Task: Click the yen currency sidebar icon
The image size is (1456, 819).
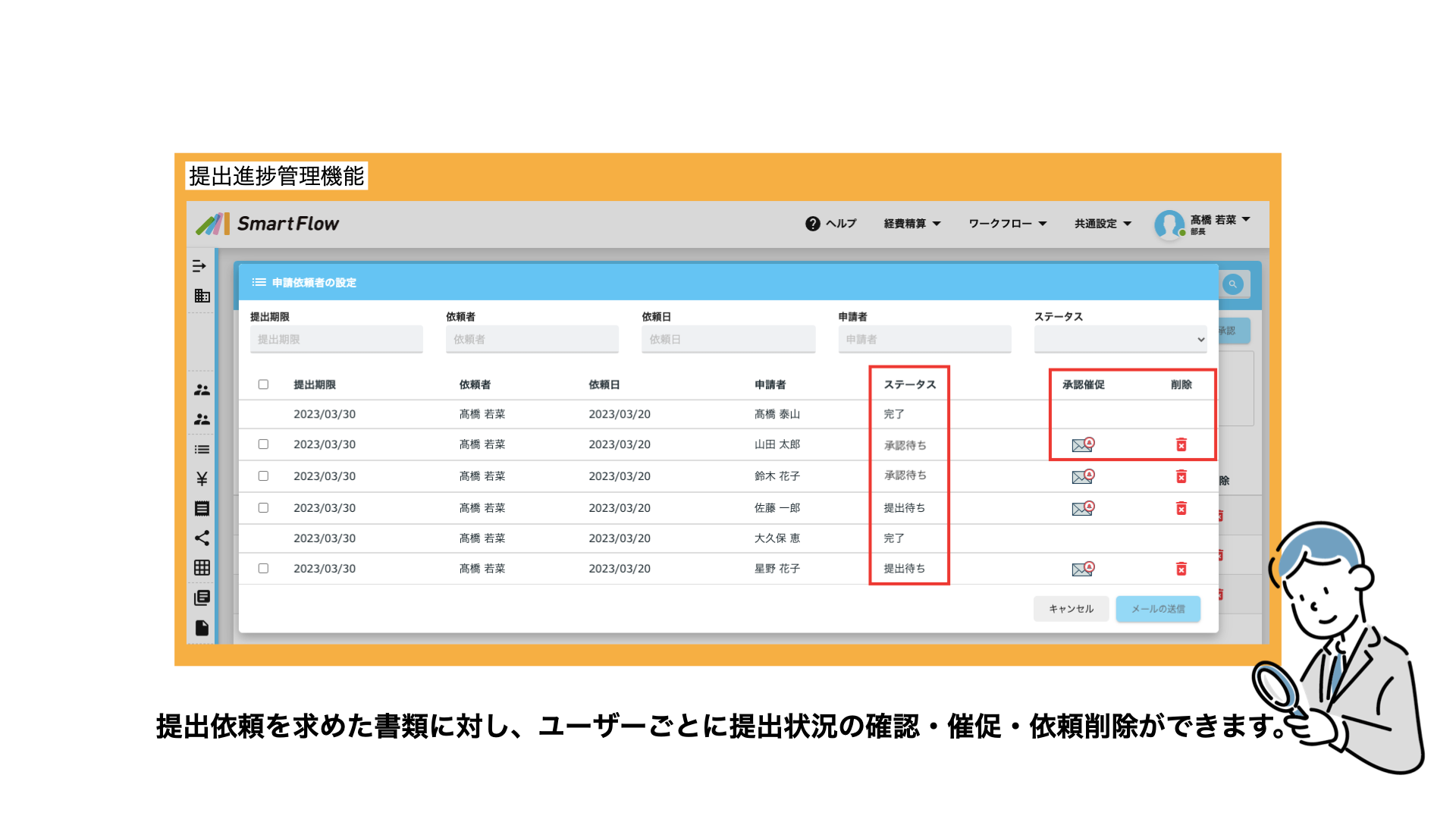Action: point(202,479)
